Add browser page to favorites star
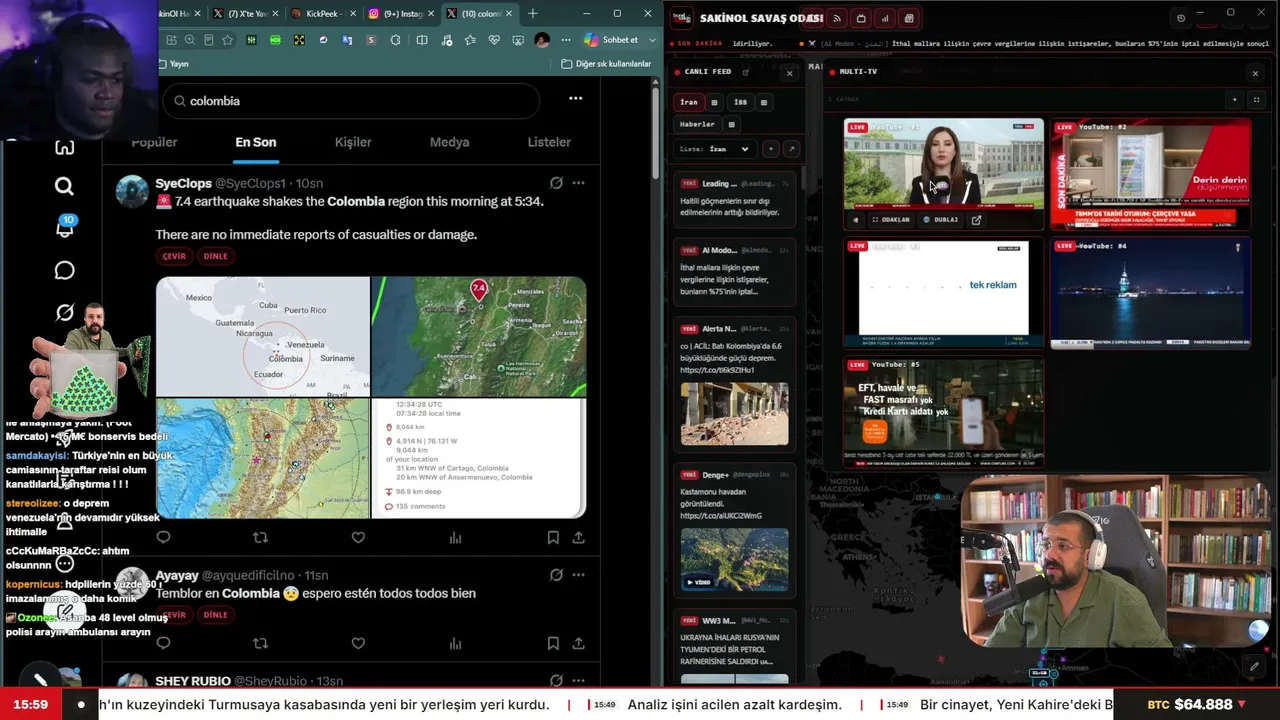This screenshot has width=1280, height=720. pos(227,40)
